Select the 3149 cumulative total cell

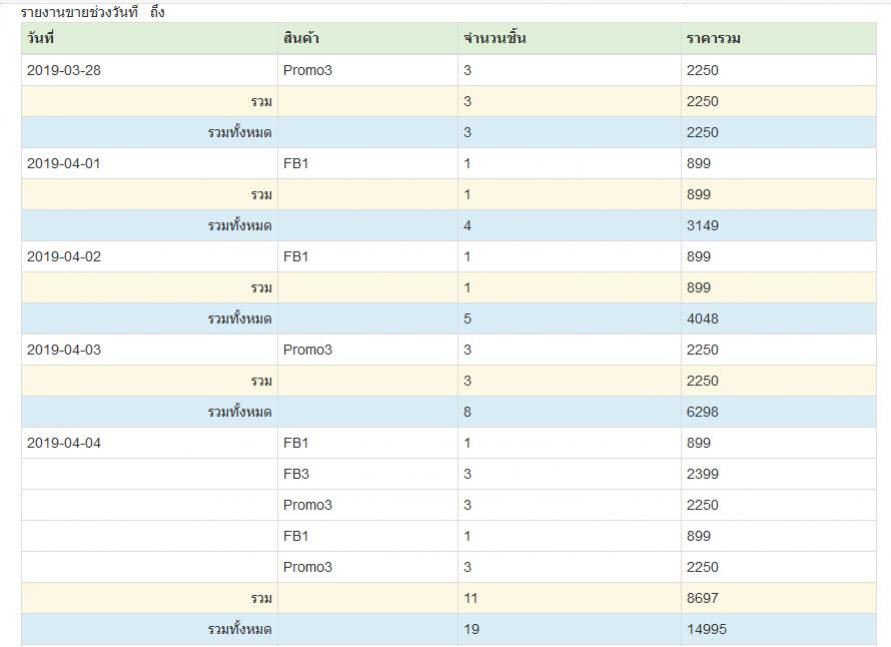[702, 225]
